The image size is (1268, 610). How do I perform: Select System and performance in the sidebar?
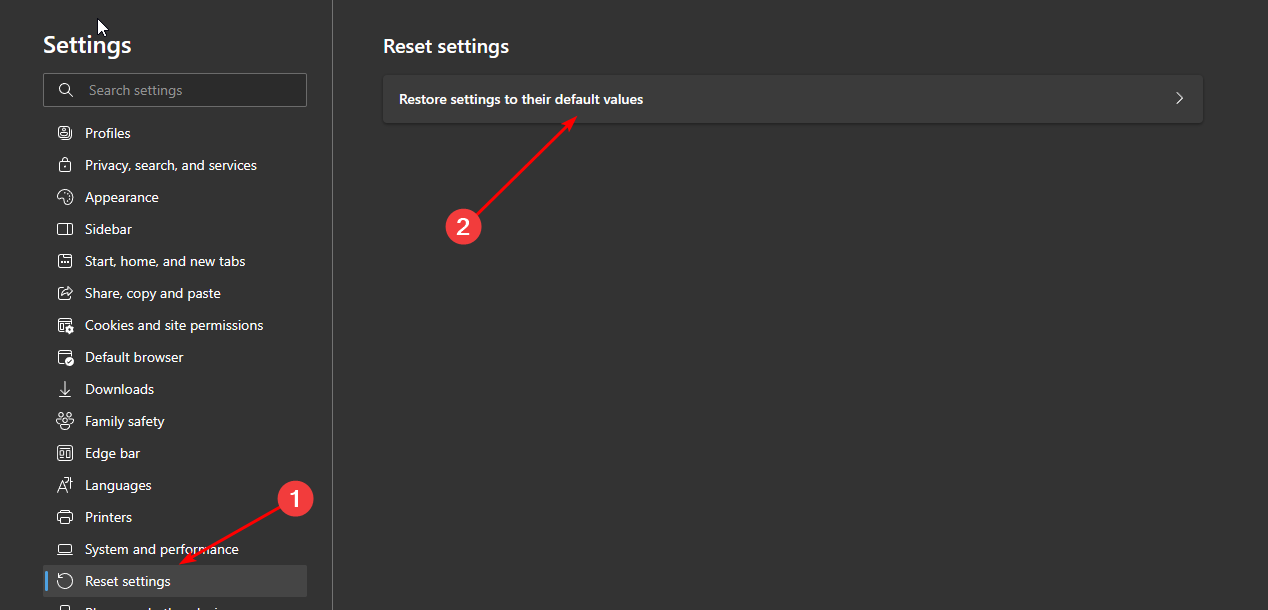pos(162,548)
